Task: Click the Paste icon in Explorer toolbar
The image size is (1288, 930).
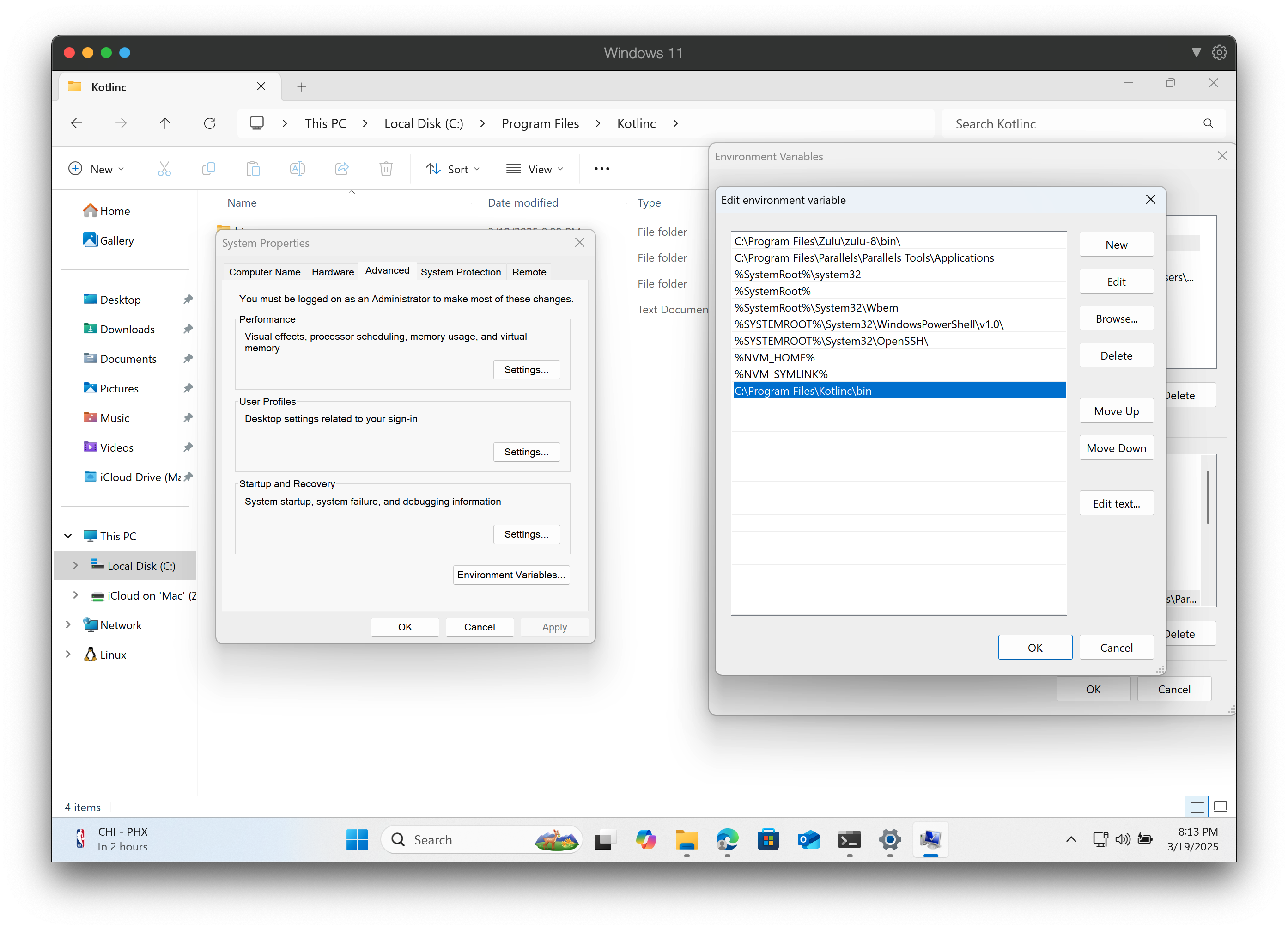Action: [x=253, y=168]
